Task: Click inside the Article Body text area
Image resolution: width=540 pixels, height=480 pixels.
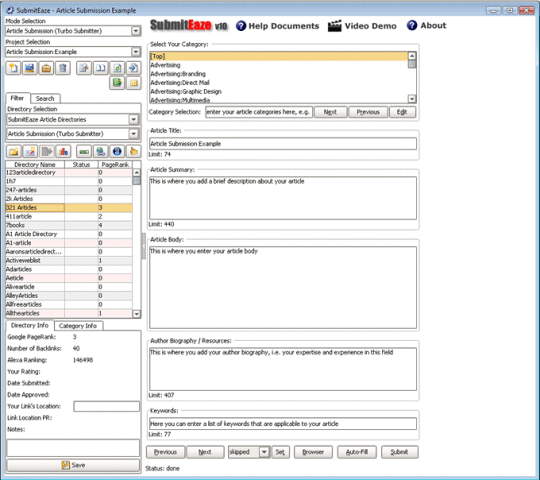Action: [x=283, y=288]
